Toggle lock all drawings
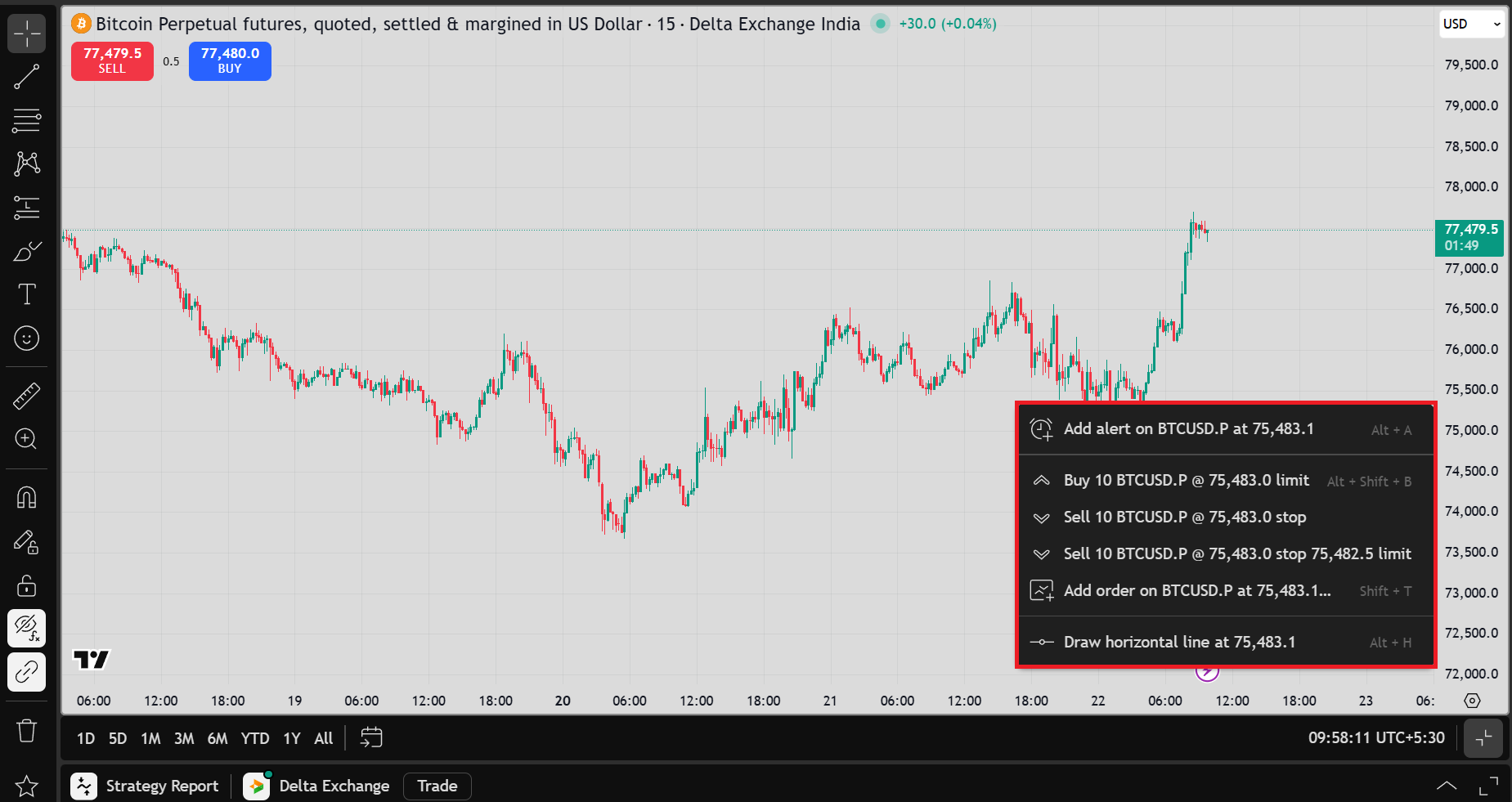This screenshot has width=1512, height=802. (26, 585)
